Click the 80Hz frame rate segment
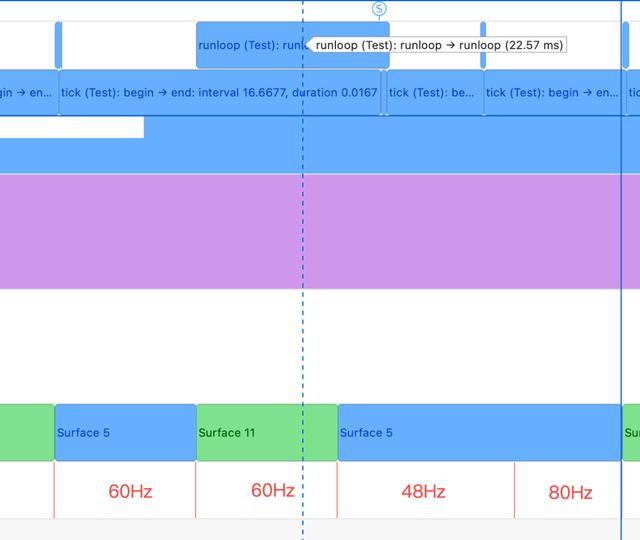Screen dimensions: 640x540 [x=568, y=491]
